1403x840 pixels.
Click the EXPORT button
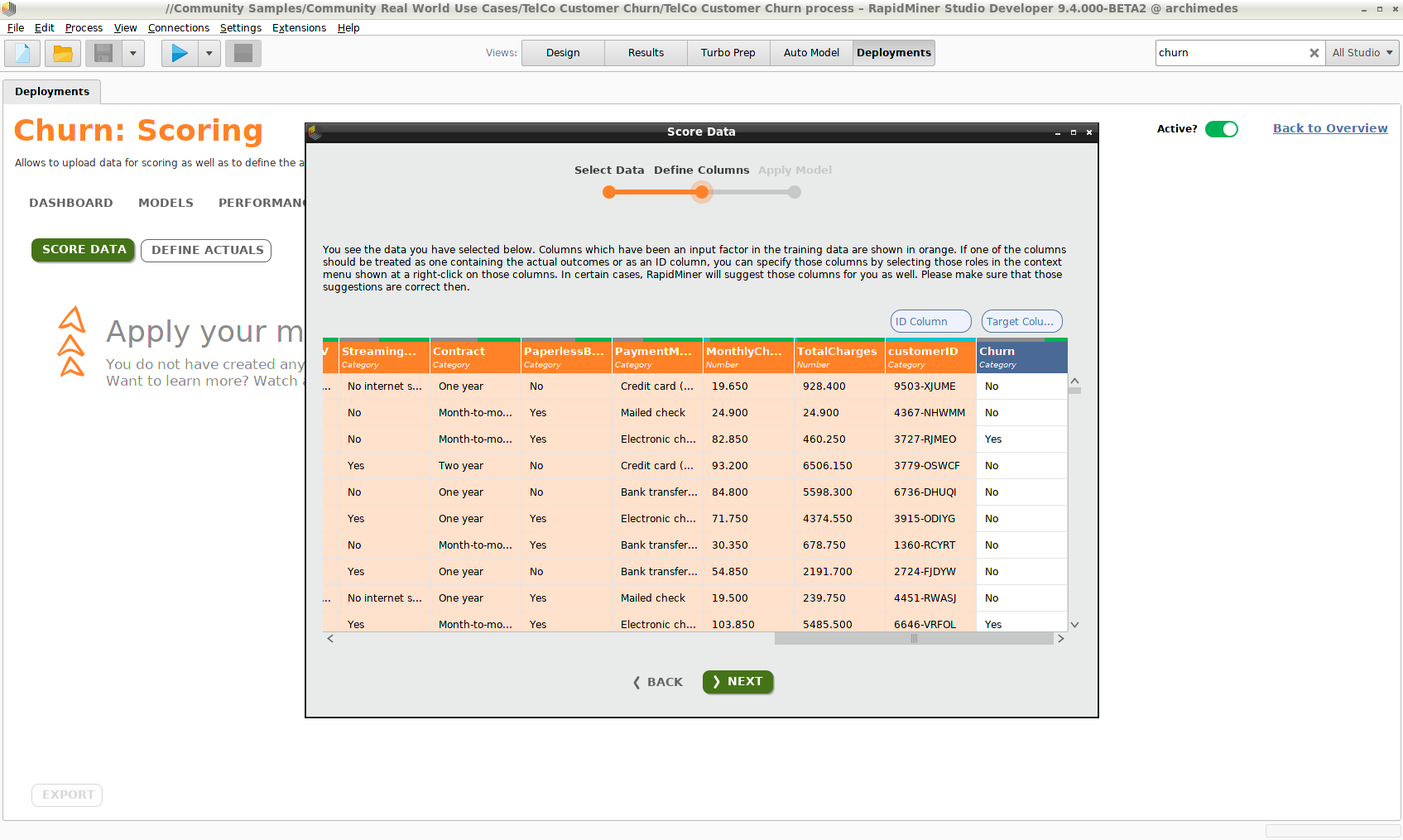click(x=67, y=794)
